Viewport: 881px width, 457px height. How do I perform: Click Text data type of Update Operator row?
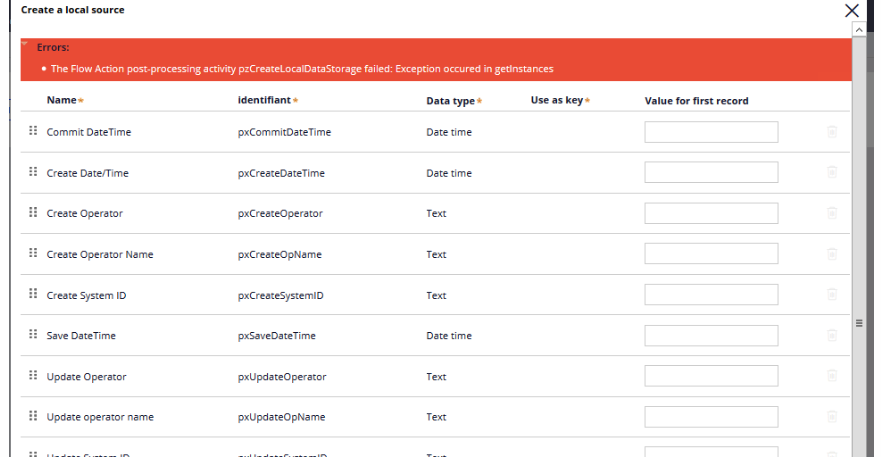tap(436, 377)
